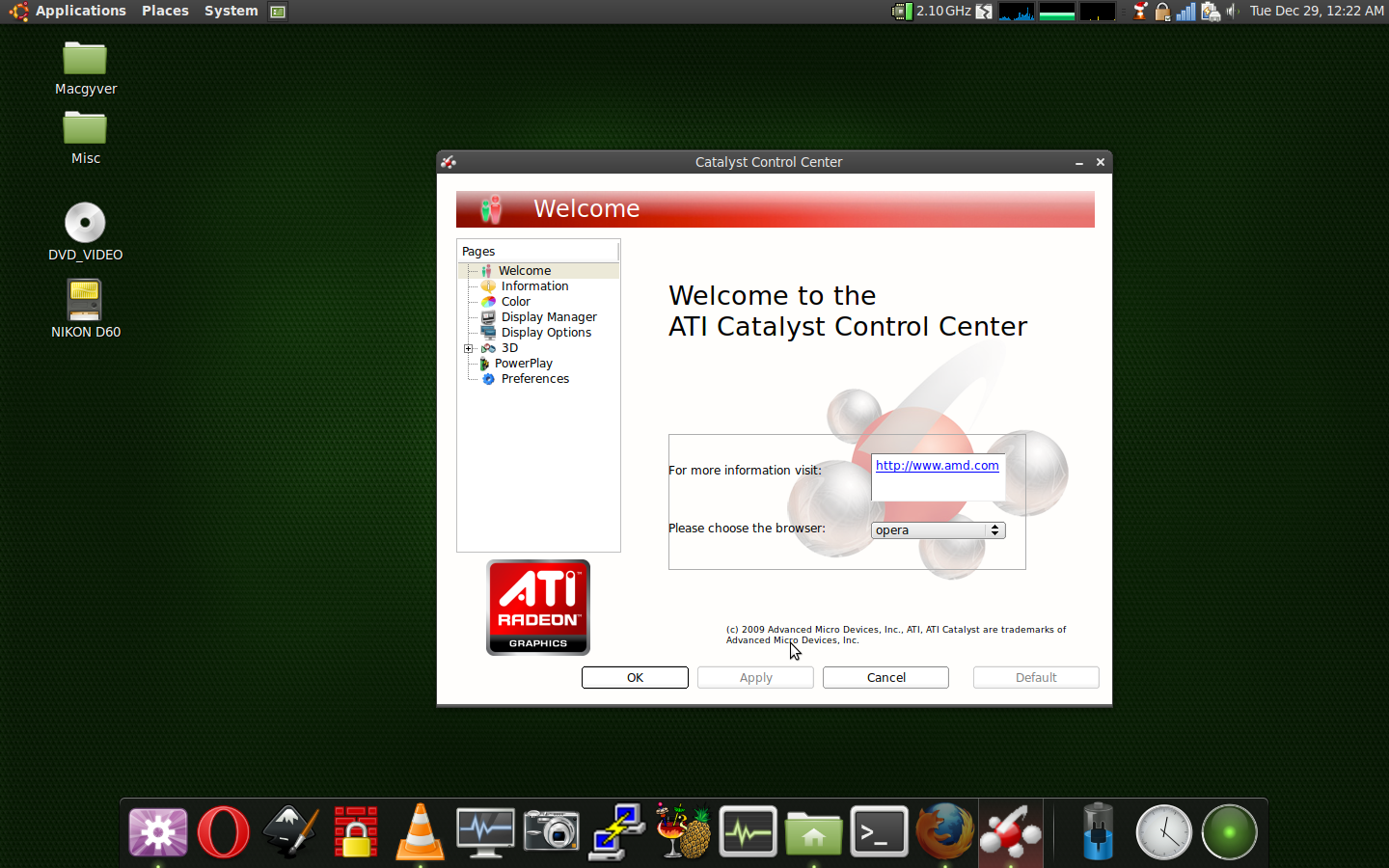Open the PowerPlay settings page
Image resolution: width=1389 pixels, height=868 pixels.
tap(524, 363)
